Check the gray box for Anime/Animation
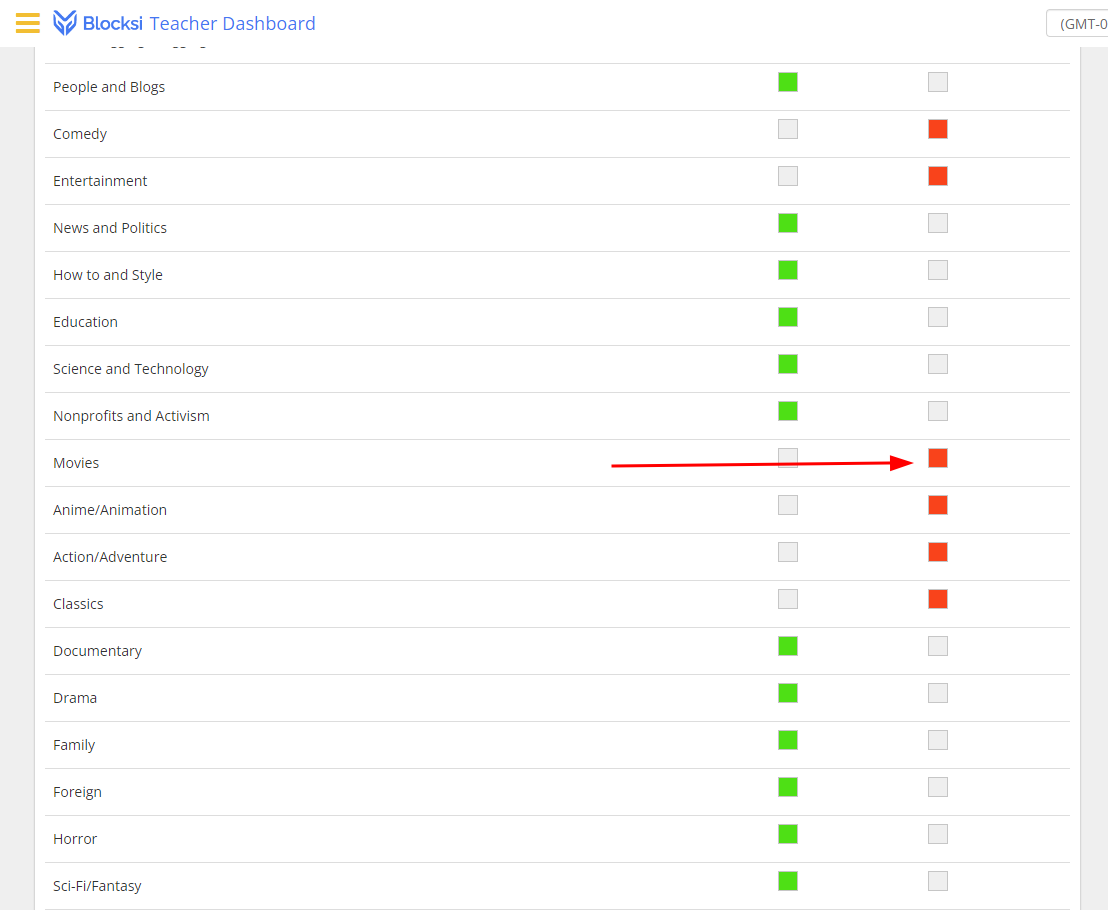The width and height of the screenshot is (1108, 910). coord(788,505)
